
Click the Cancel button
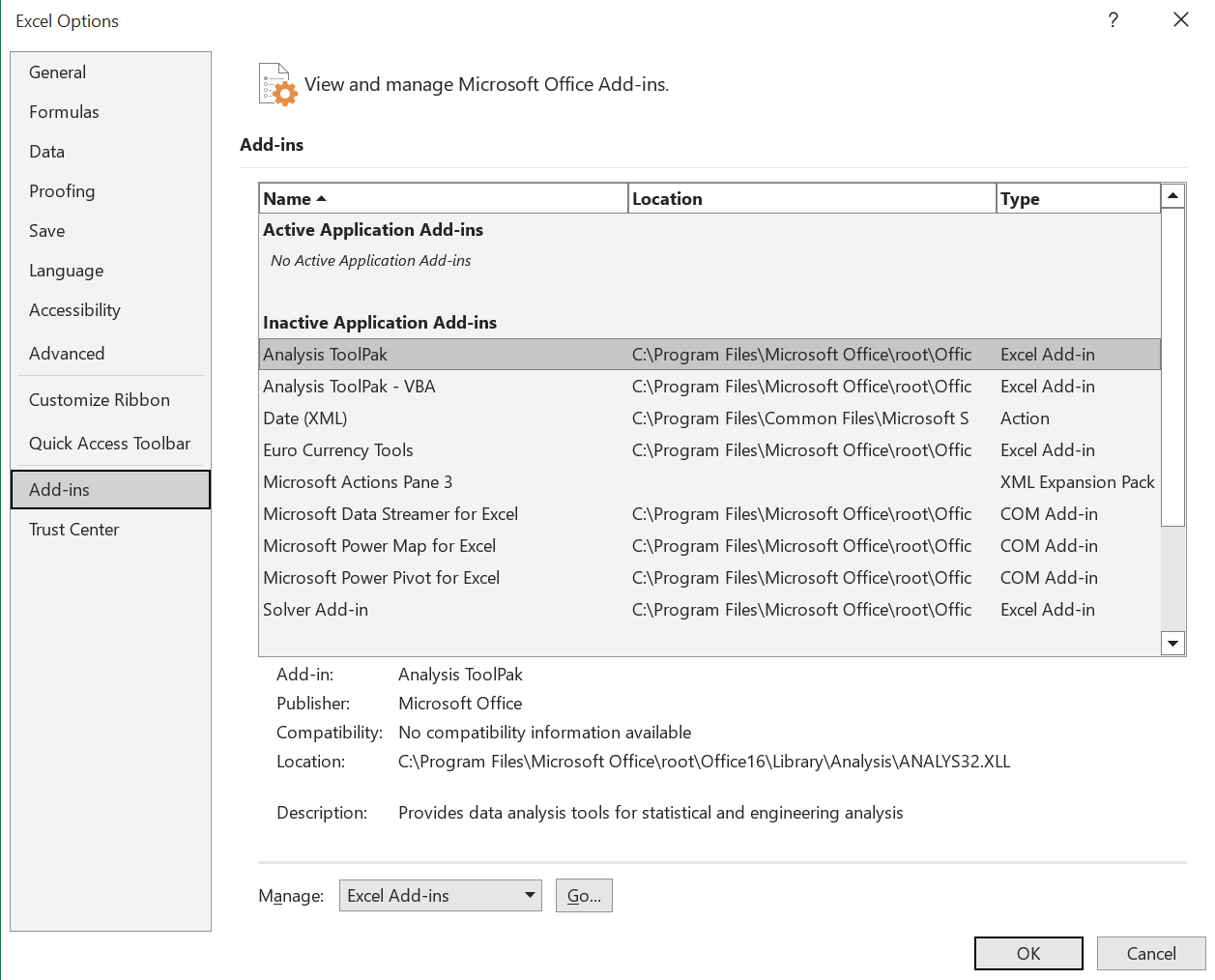click(x=1151, y=954)
